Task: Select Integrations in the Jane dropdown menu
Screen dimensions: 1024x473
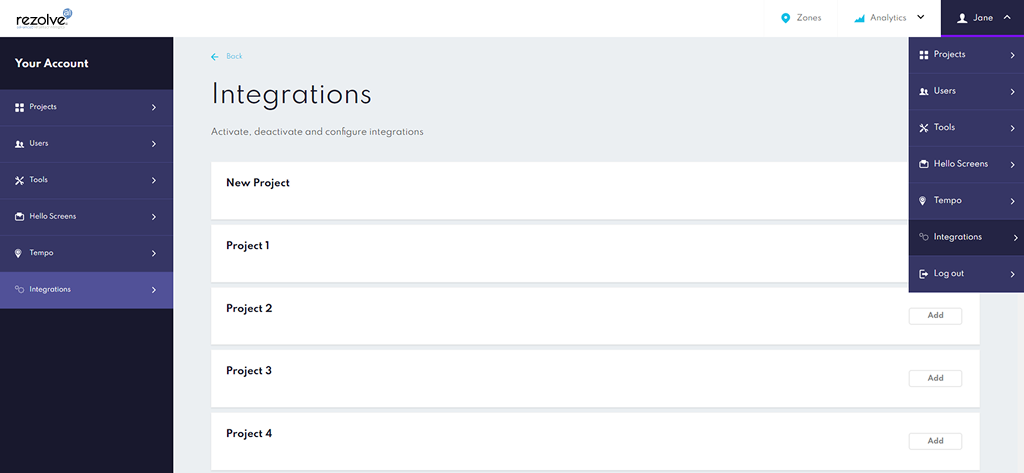Action: pos(958,237)
